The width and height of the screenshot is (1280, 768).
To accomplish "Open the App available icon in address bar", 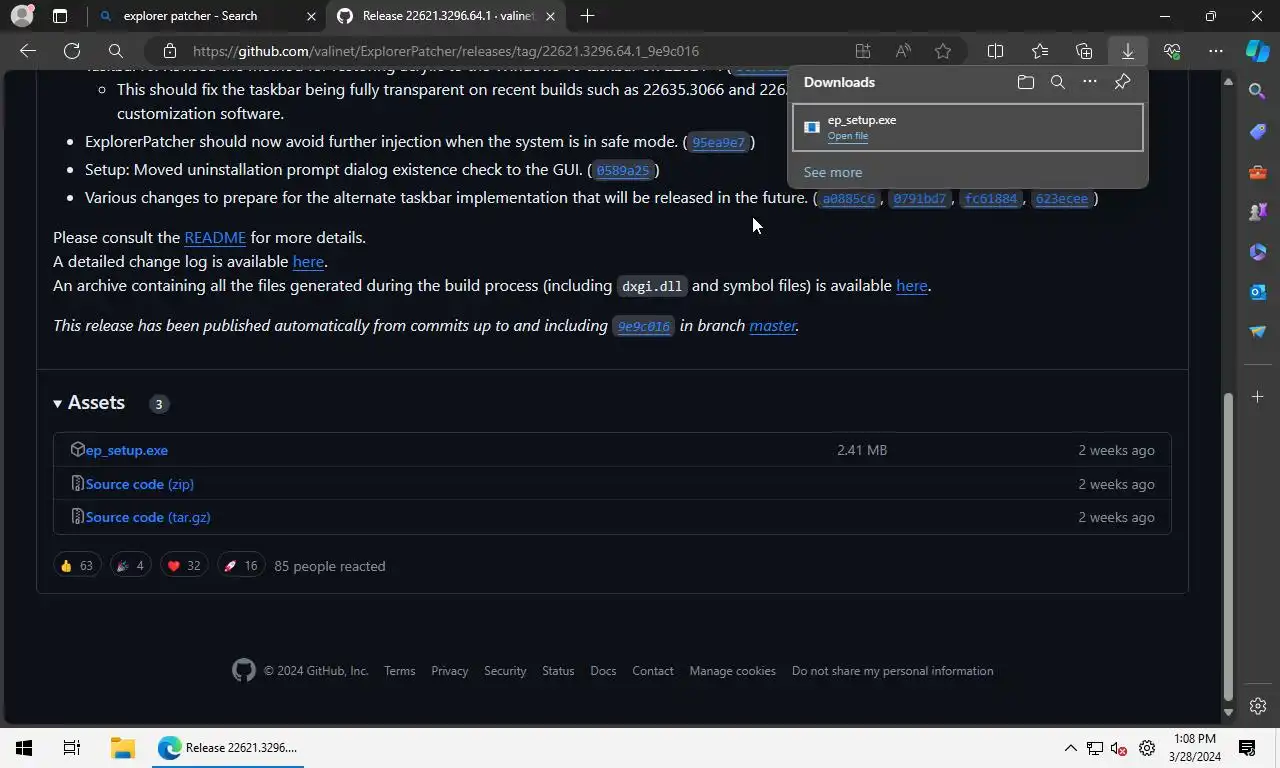I will coord(863,51).
